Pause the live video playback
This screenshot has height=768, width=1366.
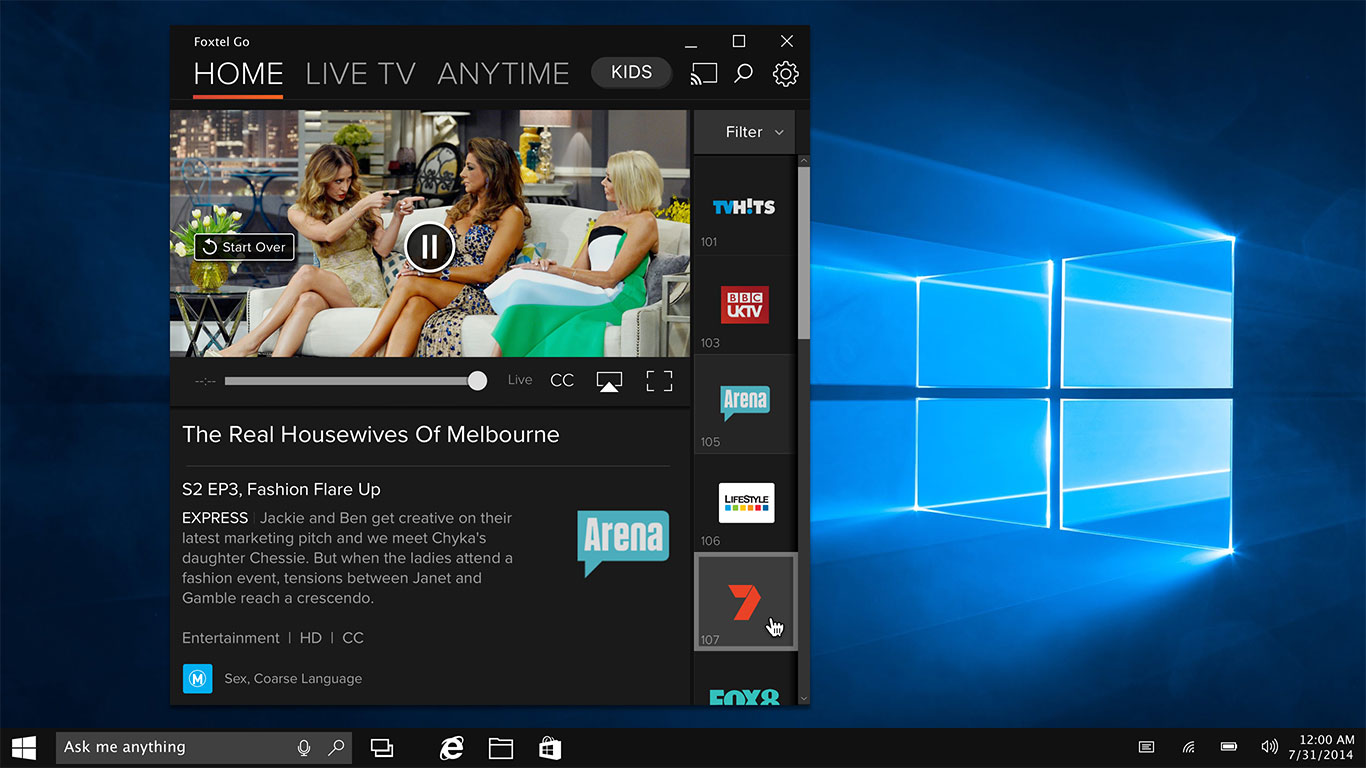pyautogui.click(x=430, y=246)
